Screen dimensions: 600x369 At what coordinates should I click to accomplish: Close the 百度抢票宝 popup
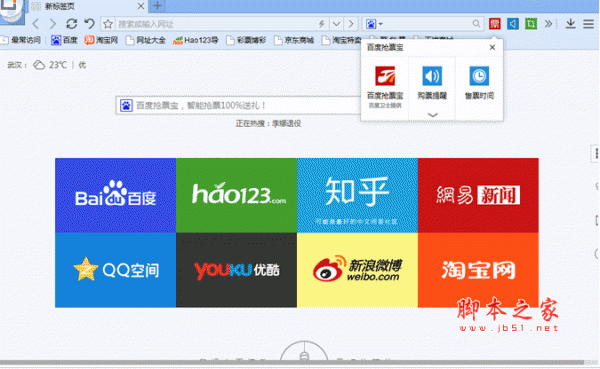(x=492, y=47)
